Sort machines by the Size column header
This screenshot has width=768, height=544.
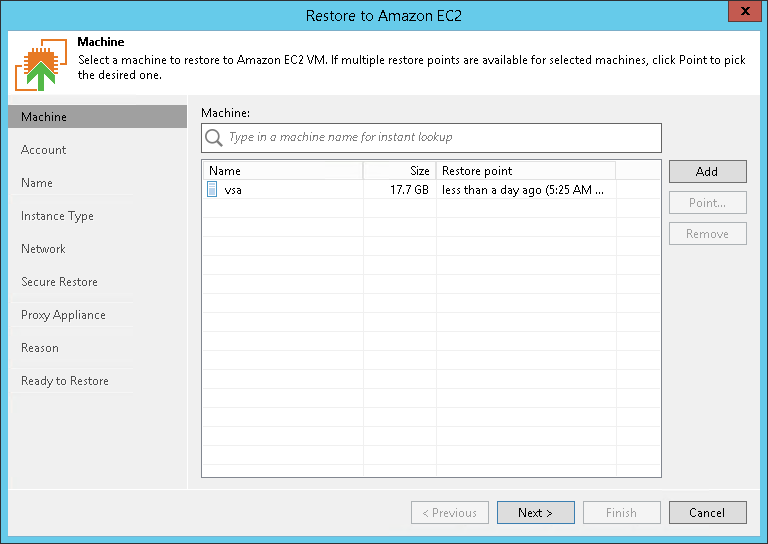click(399, 171)
